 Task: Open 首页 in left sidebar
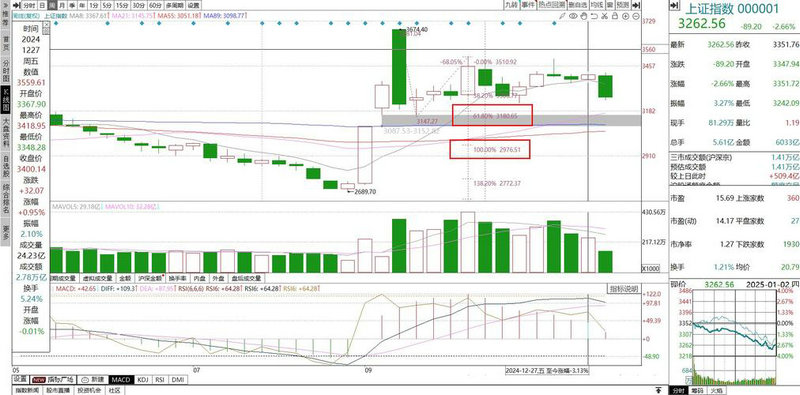click(x=6, y=42)
